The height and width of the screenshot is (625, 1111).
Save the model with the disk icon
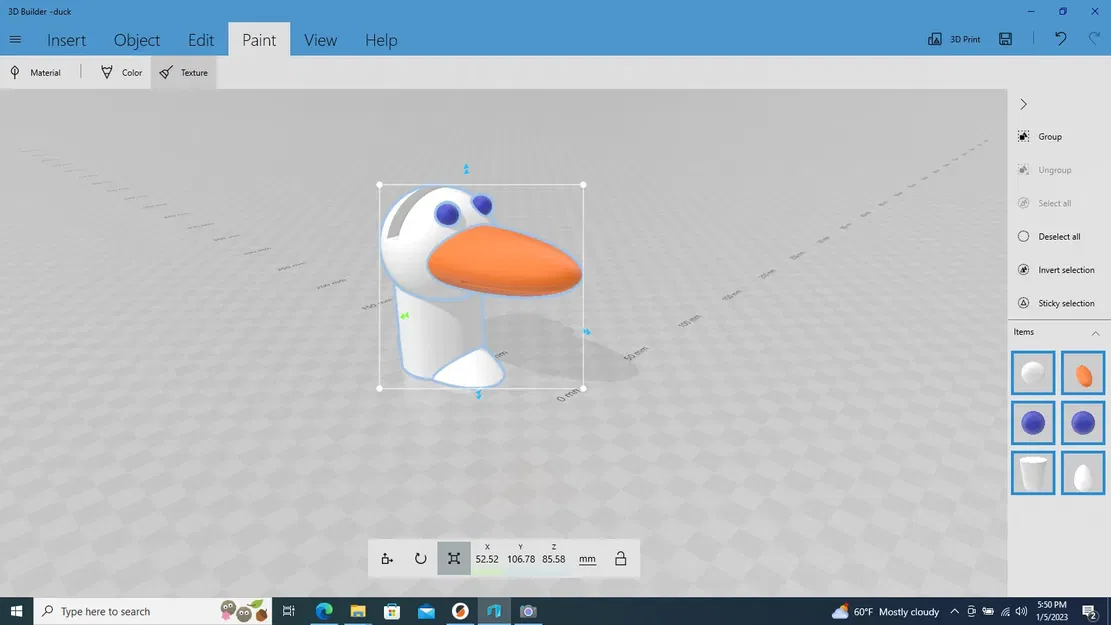tap(1005, 39)
